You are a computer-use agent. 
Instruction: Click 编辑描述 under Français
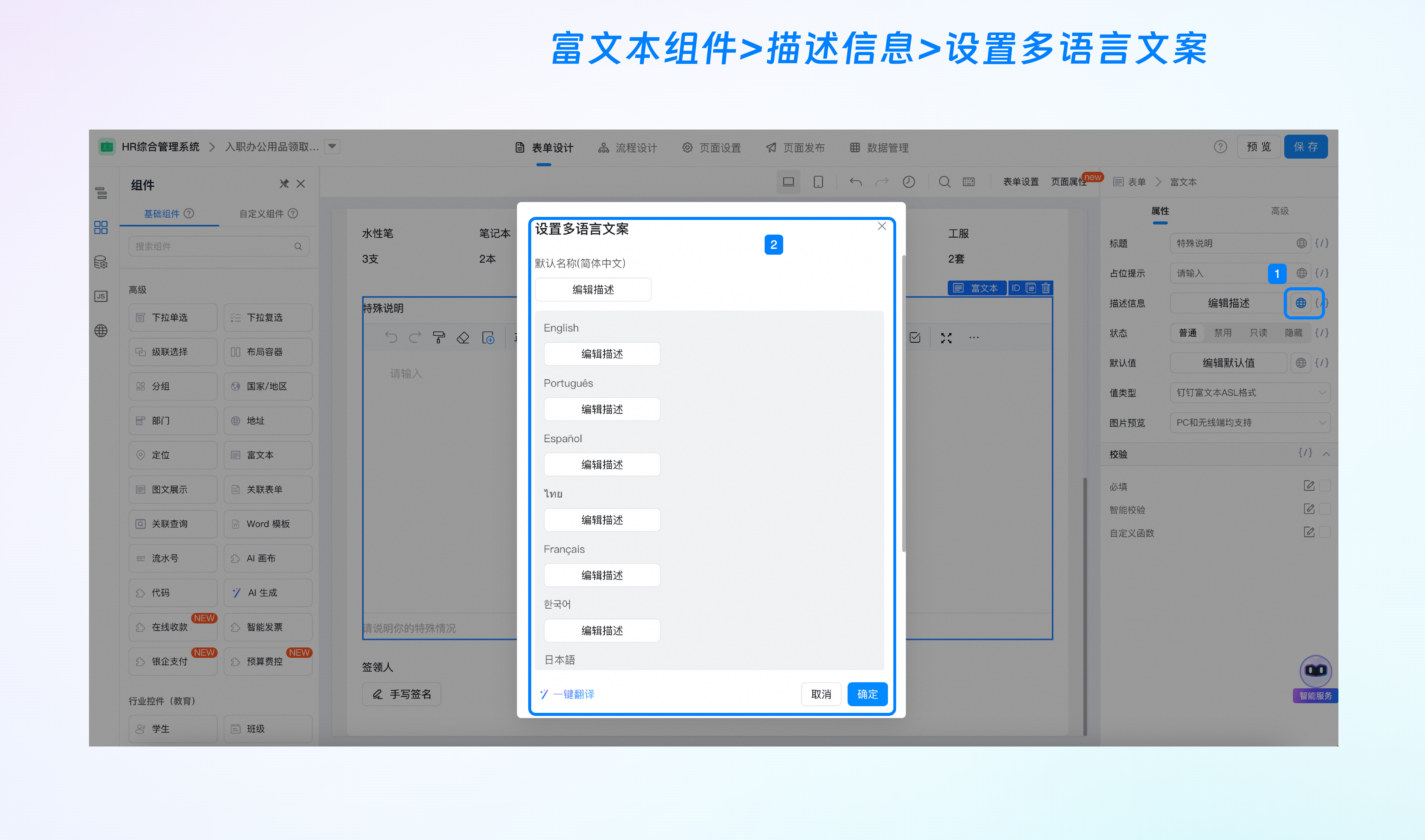point(602,575)
